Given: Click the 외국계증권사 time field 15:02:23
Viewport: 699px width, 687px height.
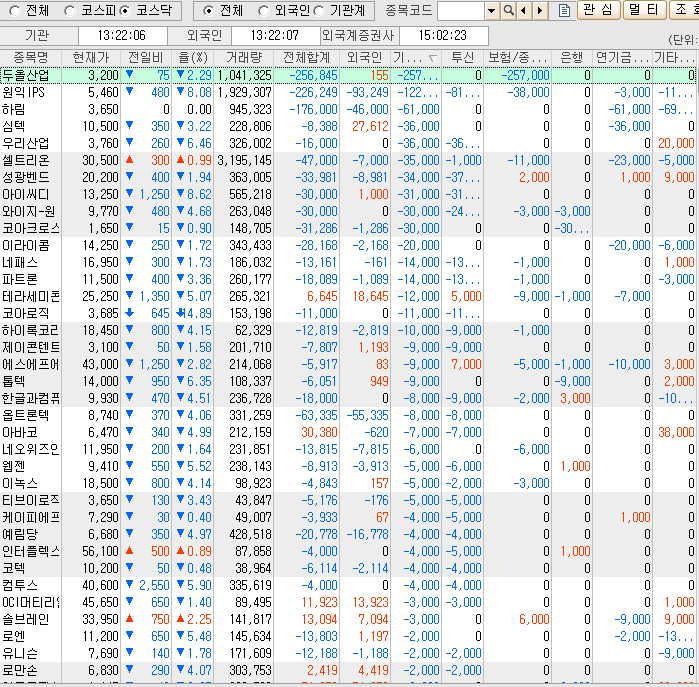Looking at the screenshot, I should [x=443, y=35].
